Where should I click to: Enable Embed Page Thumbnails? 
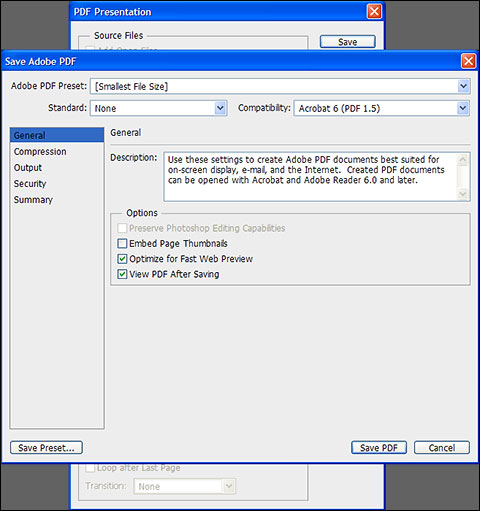122,243
